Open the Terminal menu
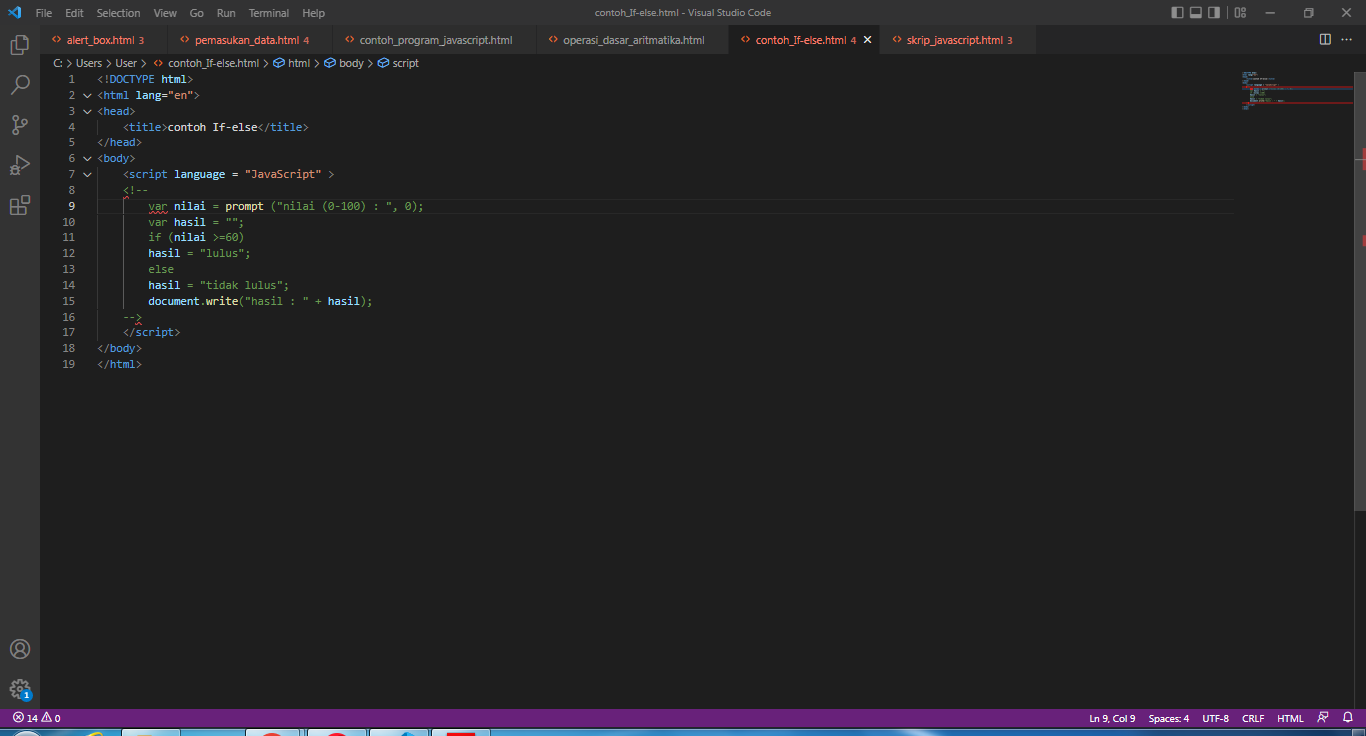Viewport: 1366px width, 736px height. click(267, 13)
